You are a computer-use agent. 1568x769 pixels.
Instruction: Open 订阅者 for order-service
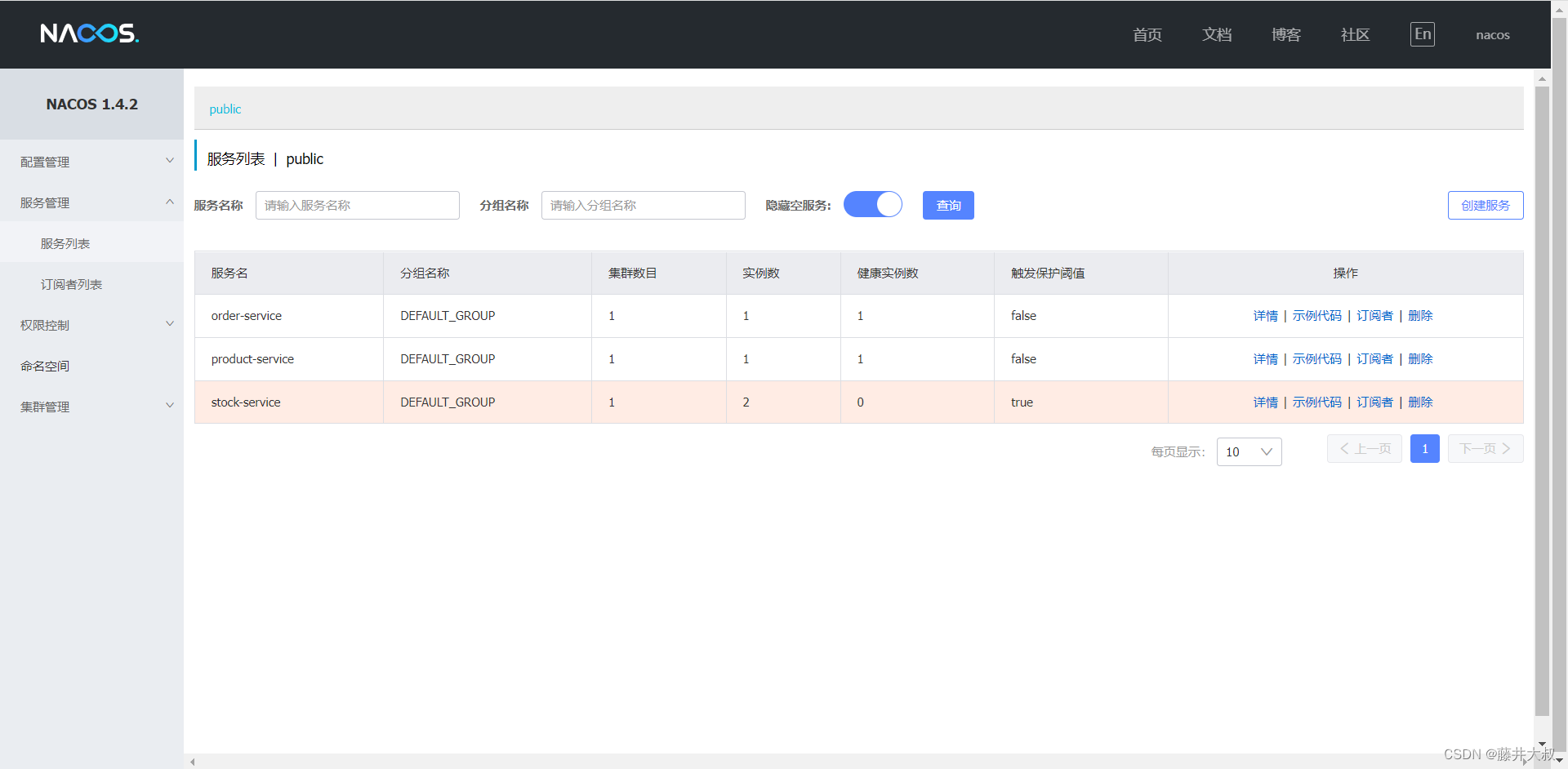[1375, 316]
